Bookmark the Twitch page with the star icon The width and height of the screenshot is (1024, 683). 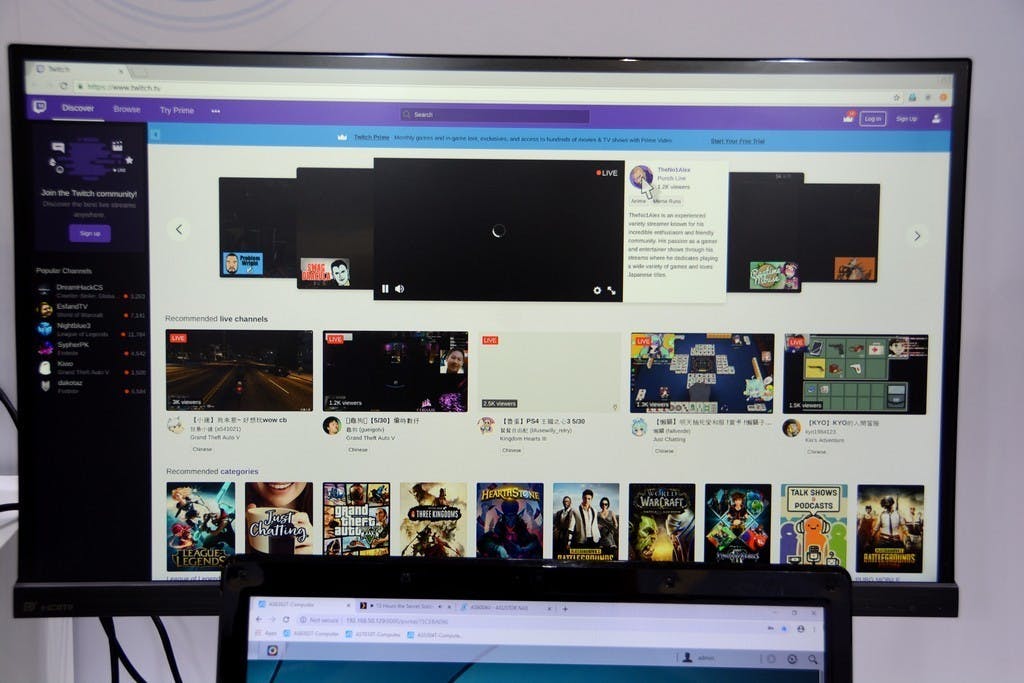coord(897,97)
